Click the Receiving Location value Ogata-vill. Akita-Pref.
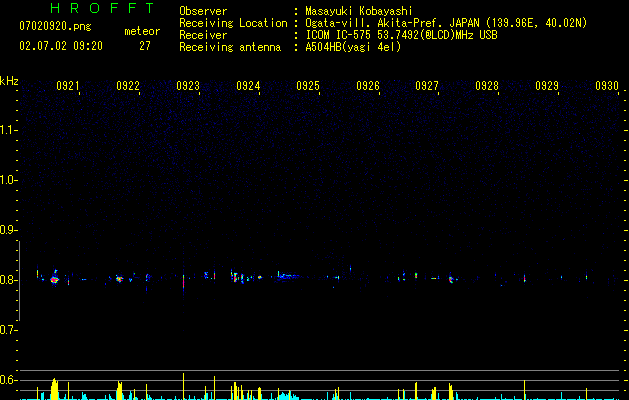Screen dimensions: 629x400 [x=375, y=23]
